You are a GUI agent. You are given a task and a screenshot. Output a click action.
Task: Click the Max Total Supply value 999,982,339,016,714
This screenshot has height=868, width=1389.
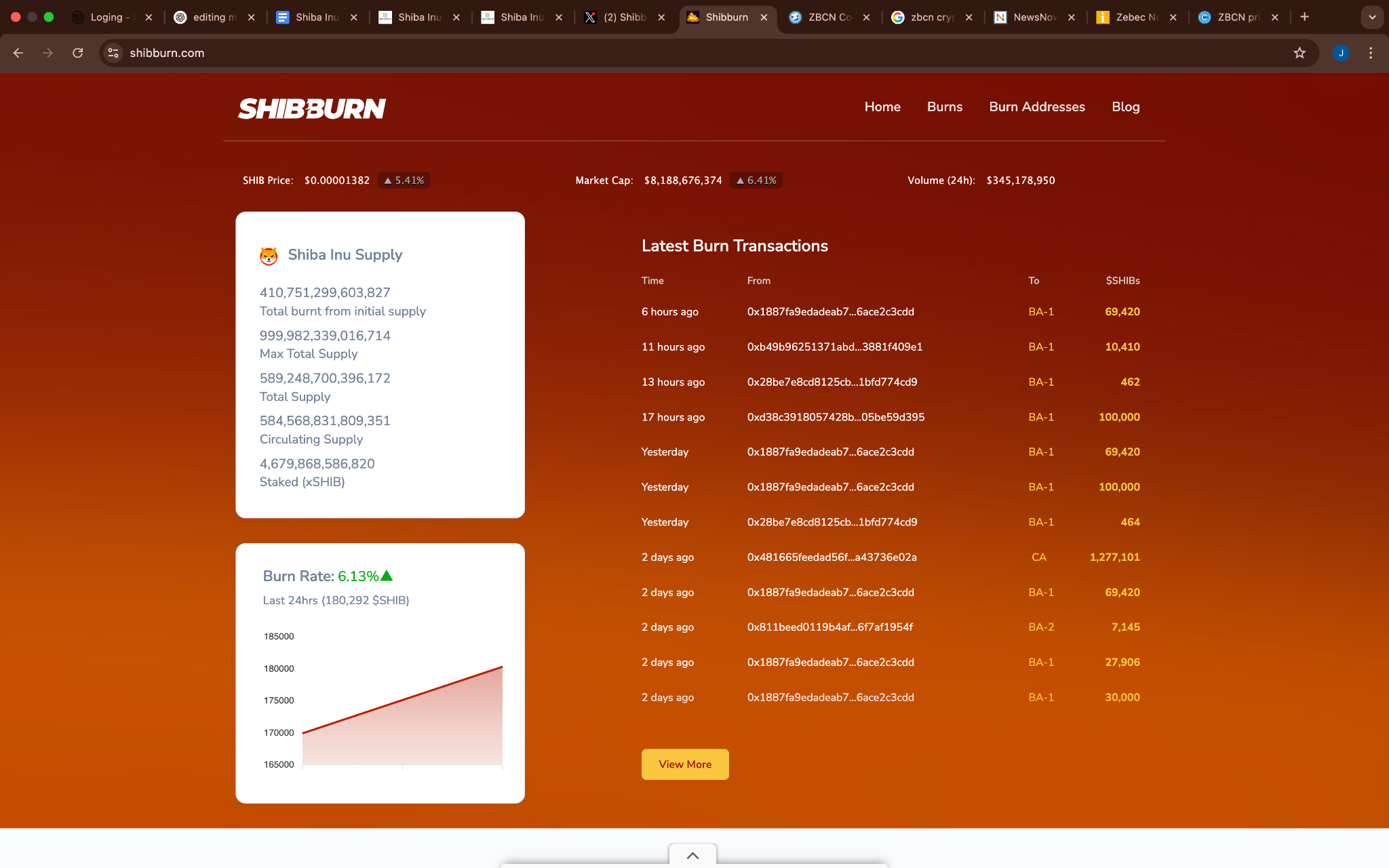pos(325,336)
